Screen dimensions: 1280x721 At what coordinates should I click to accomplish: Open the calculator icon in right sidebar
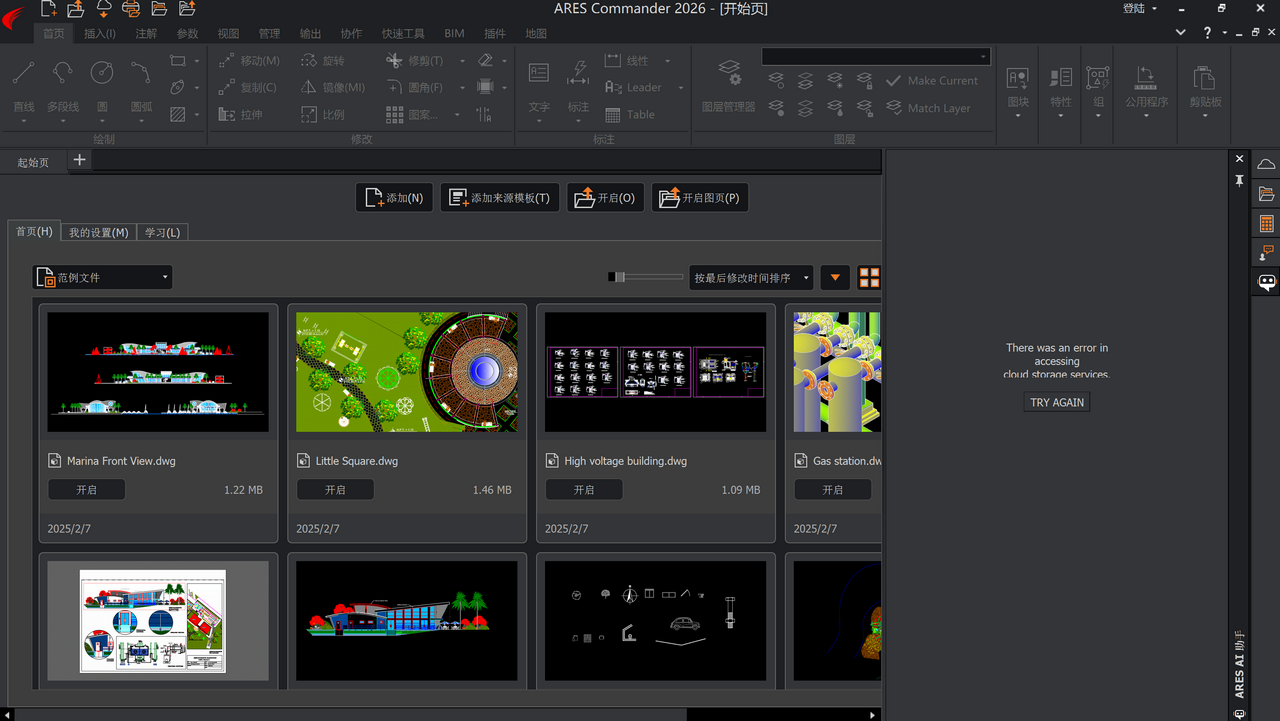1266,223
